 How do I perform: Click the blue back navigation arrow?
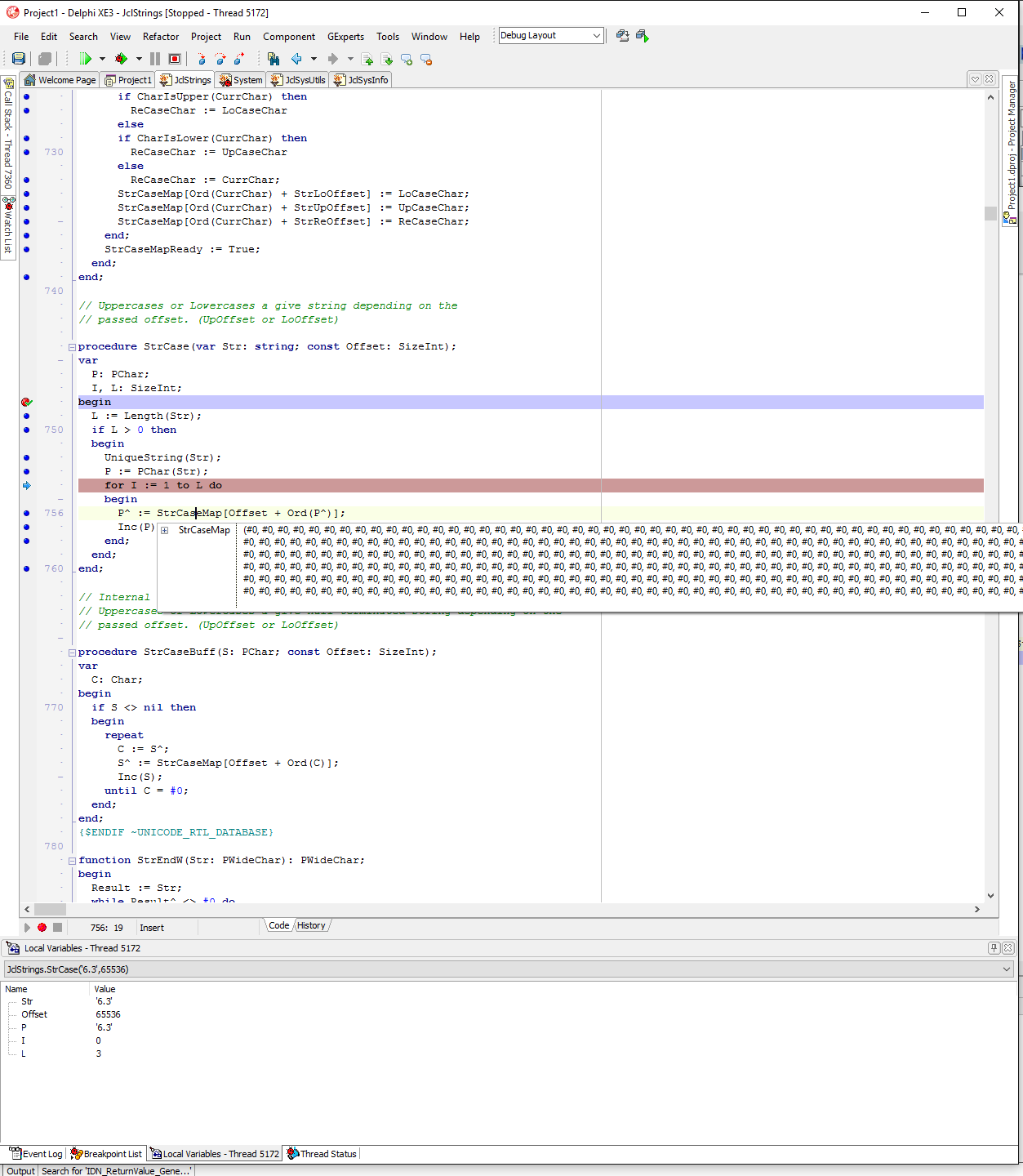(296, 59)
